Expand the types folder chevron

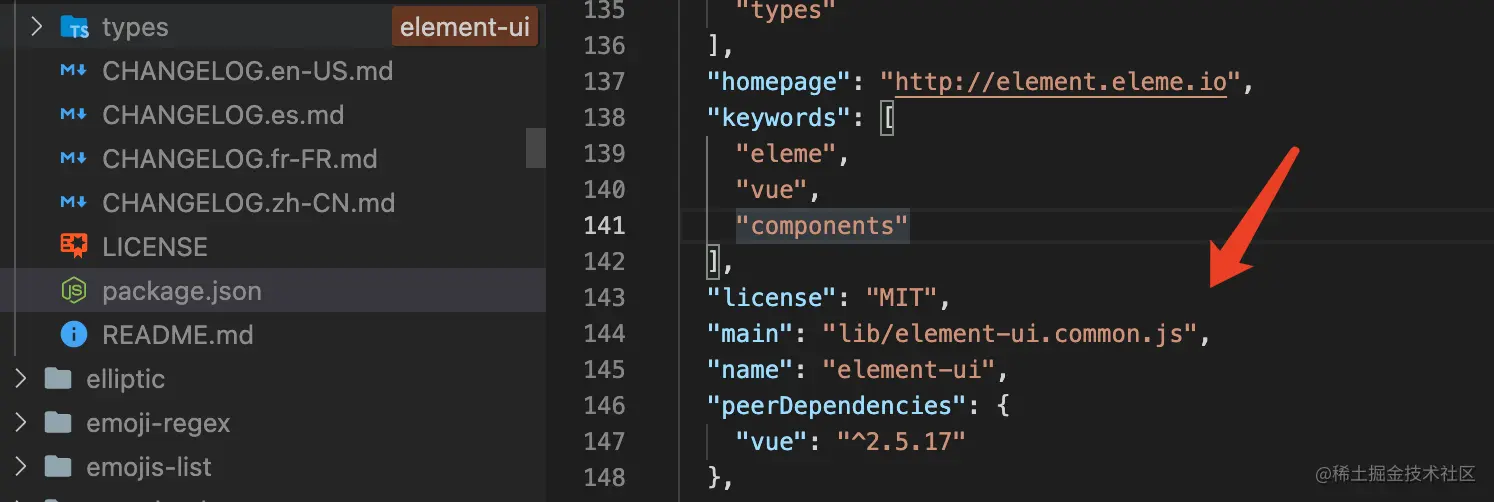[x=36, y=26]
